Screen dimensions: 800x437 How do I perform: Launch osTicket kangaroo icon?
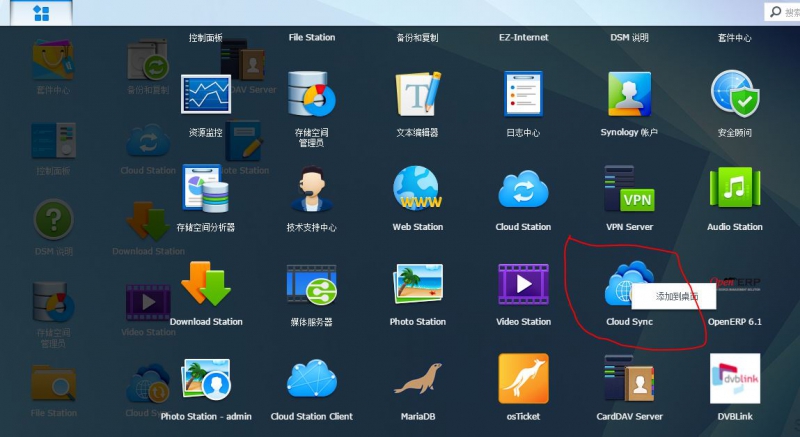[x=523, y=381]
